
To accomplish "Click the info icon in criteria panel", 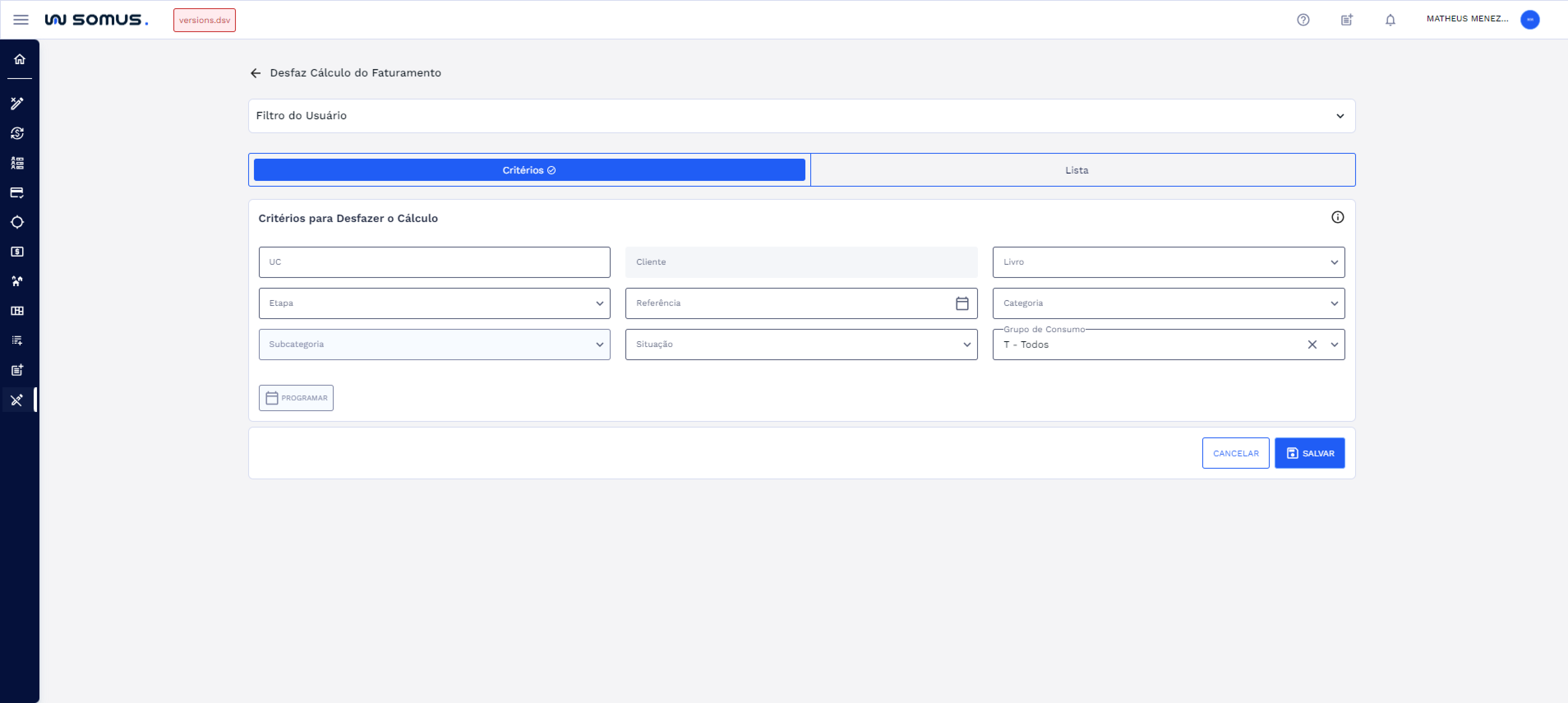I will [x=1337, y=217].
